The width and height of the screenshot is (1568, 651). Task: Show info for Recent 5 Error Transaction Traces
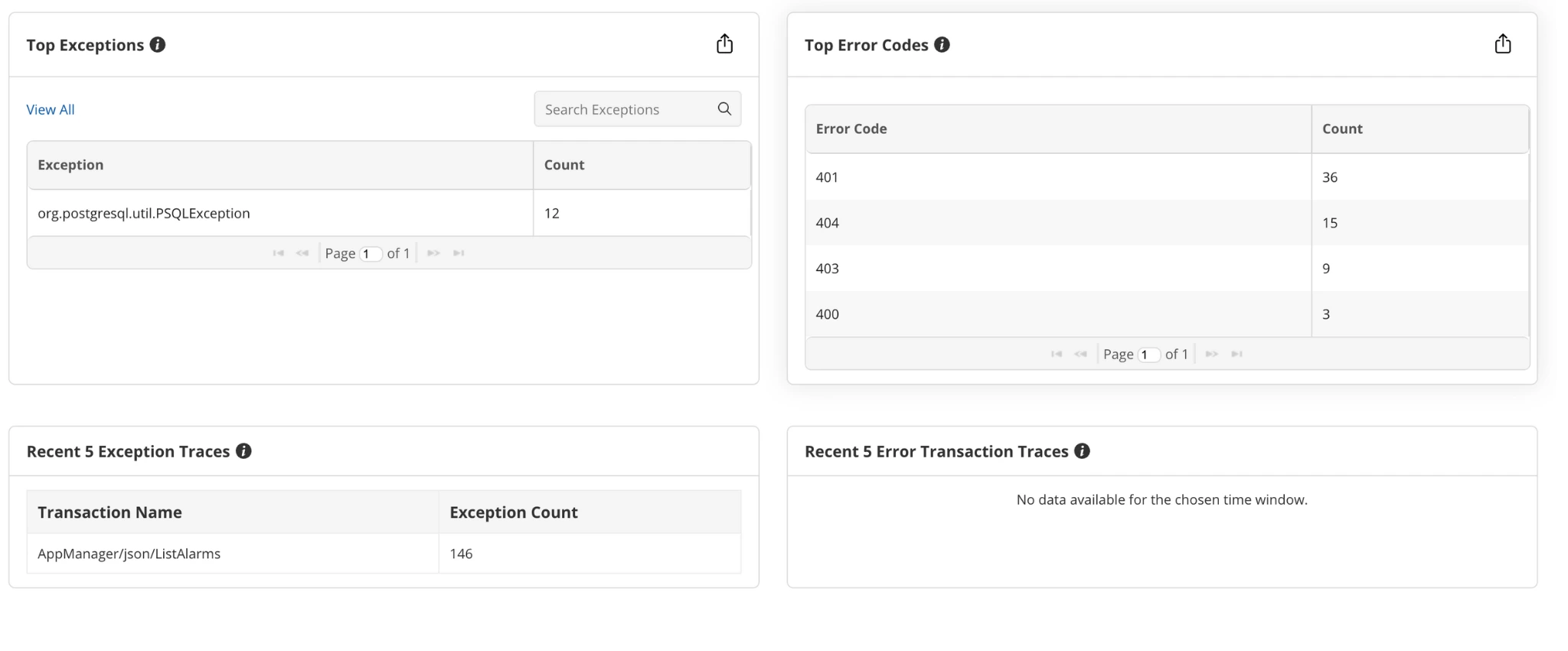click(x=1082, y=451)
